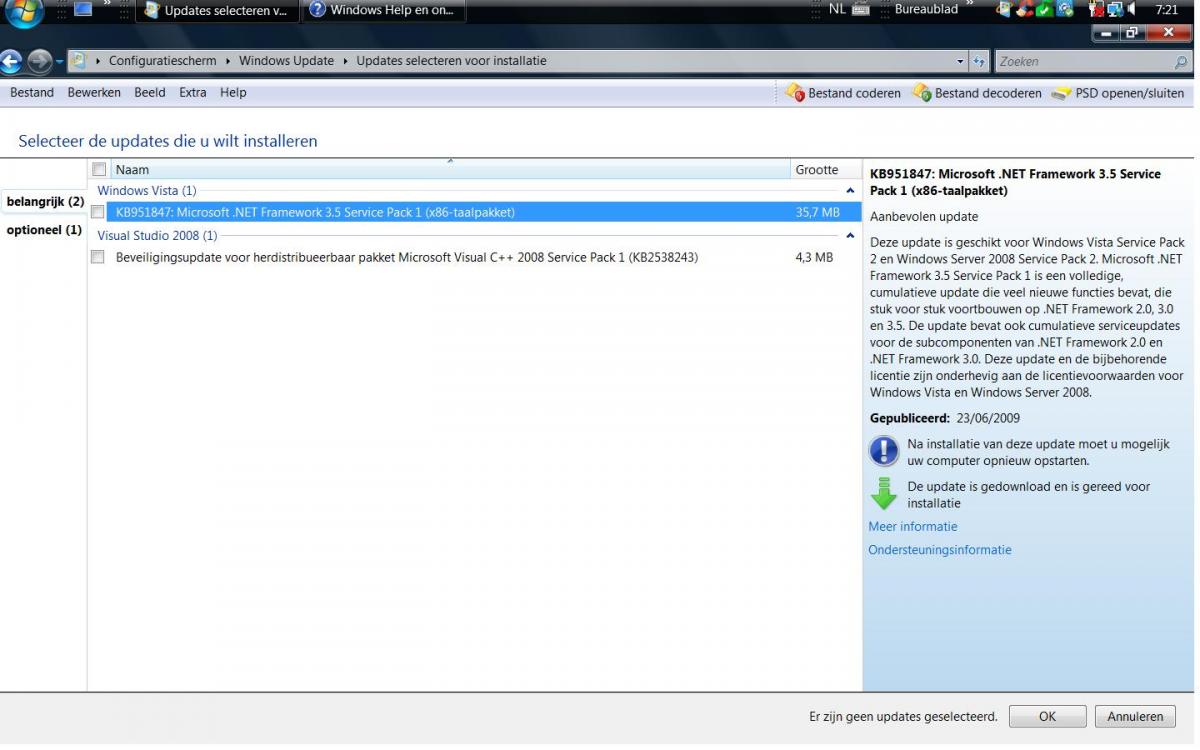
Task: Open the Bestand menu
Action: (x=32, y=93)
